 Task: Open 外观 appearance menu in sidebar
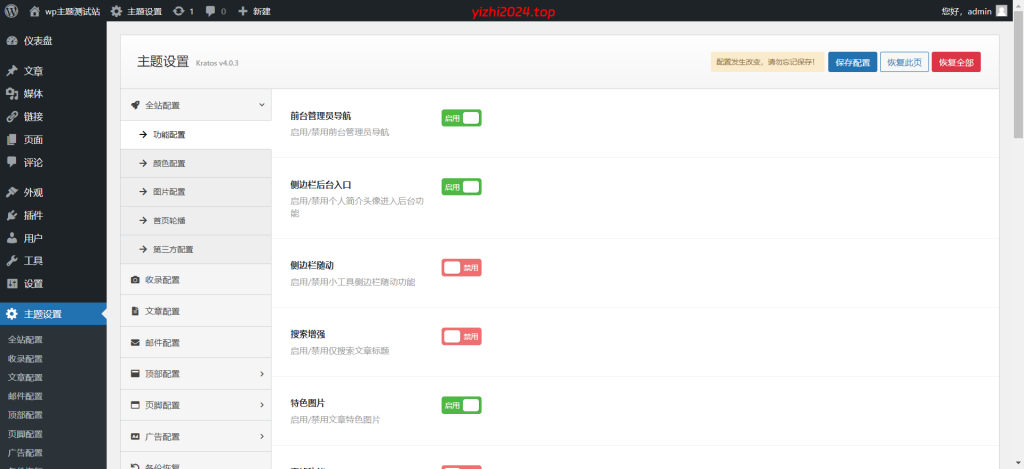tap(33, 192)
